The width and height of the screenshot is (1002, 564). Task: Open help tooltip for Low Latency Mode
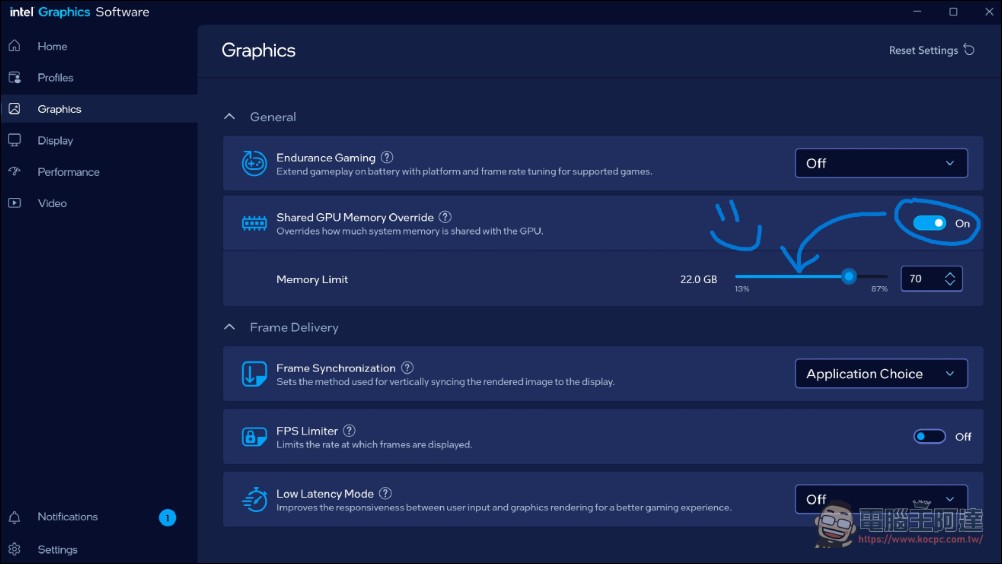[x=385, y=493]
